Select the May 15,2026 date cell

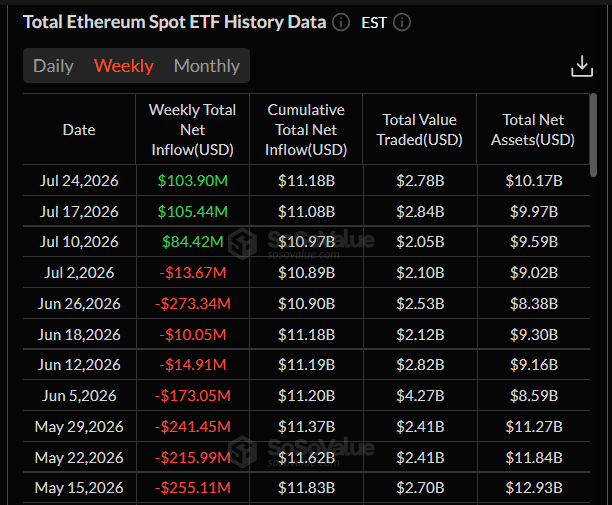(x=79, y=487)
